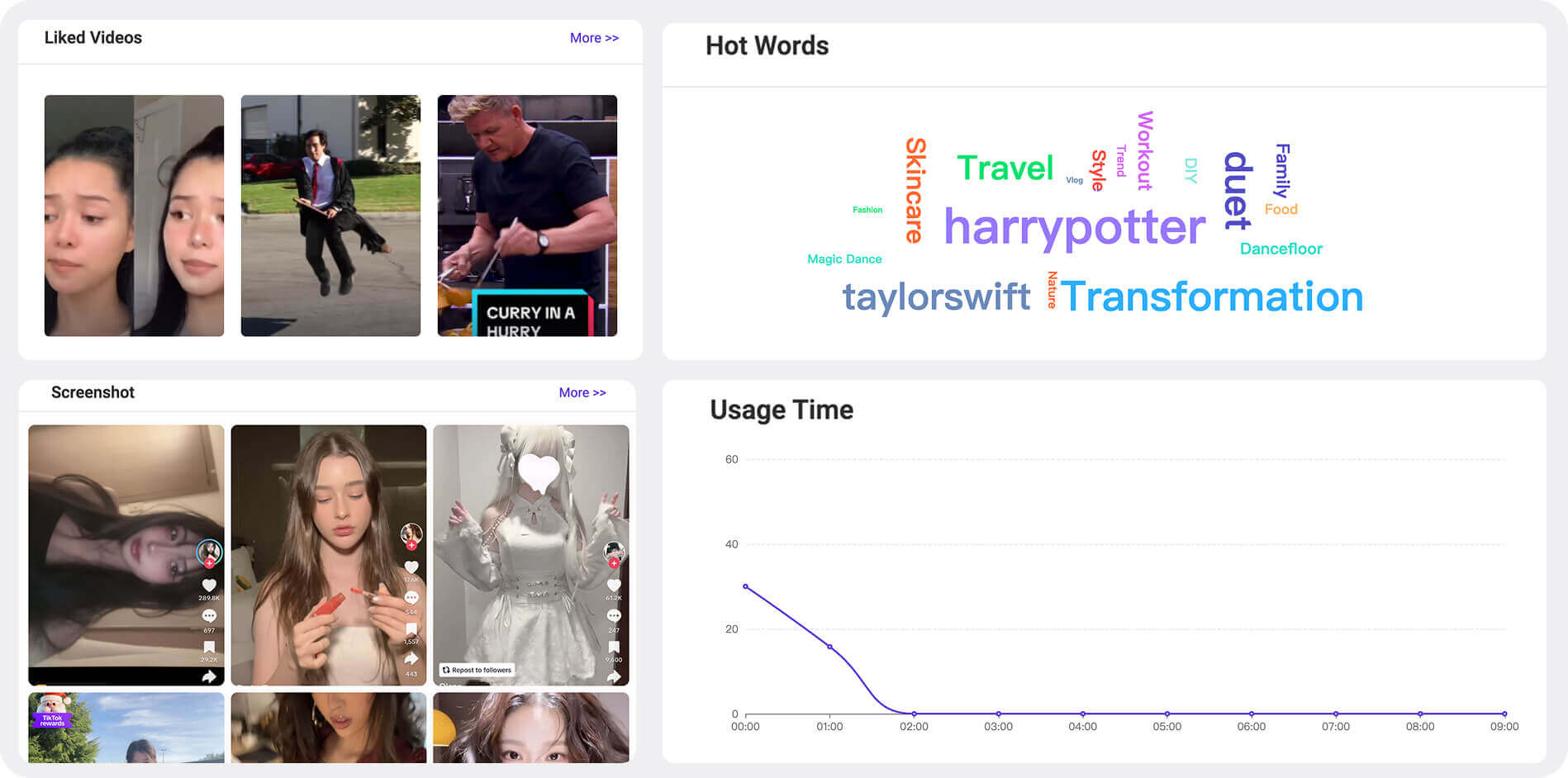This screenshot has width=1568, height=778.
Task: Click the Transformation hot word
Action: click(1212, 297)
